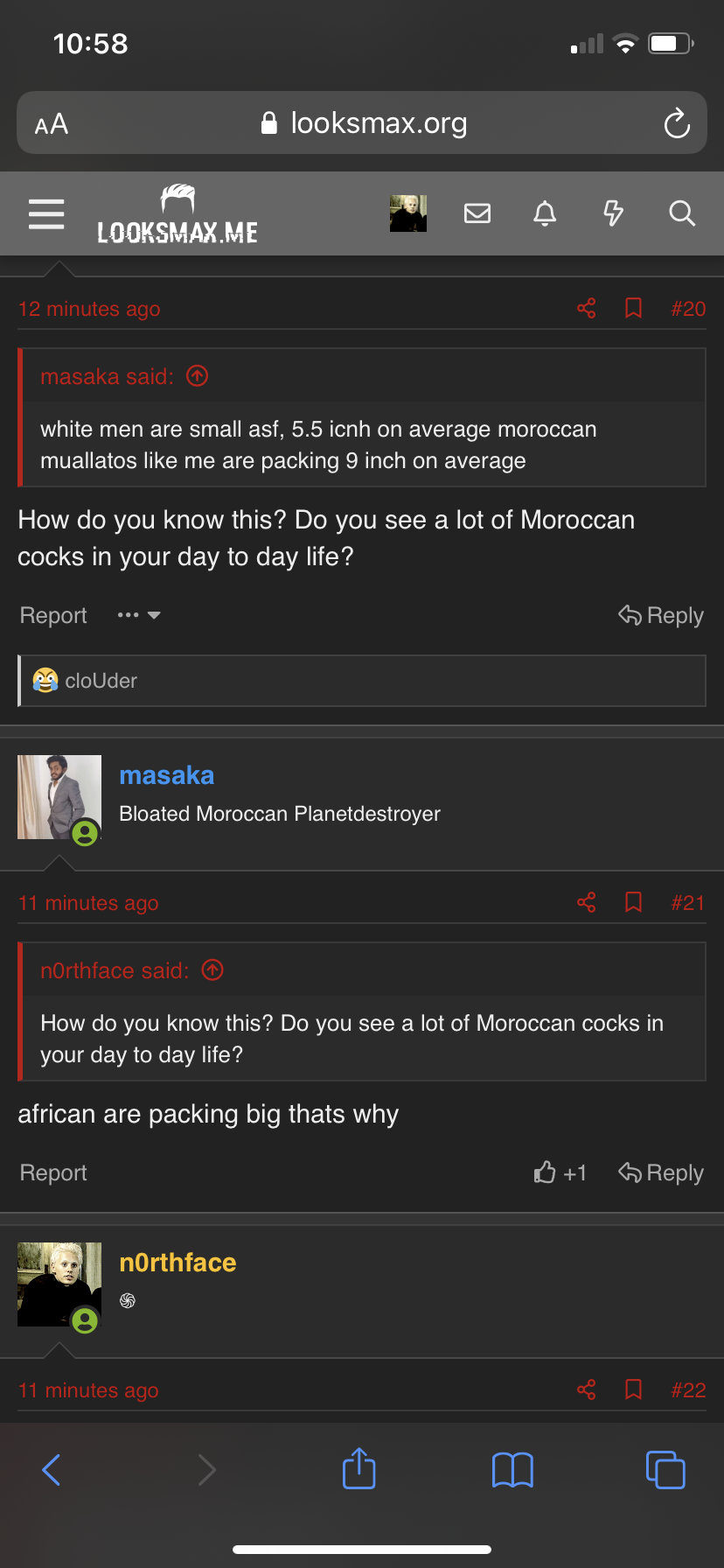The width and height of the screenshot is (724, 1568).
Task: Reply to post #20
Action: pos(661,615)
